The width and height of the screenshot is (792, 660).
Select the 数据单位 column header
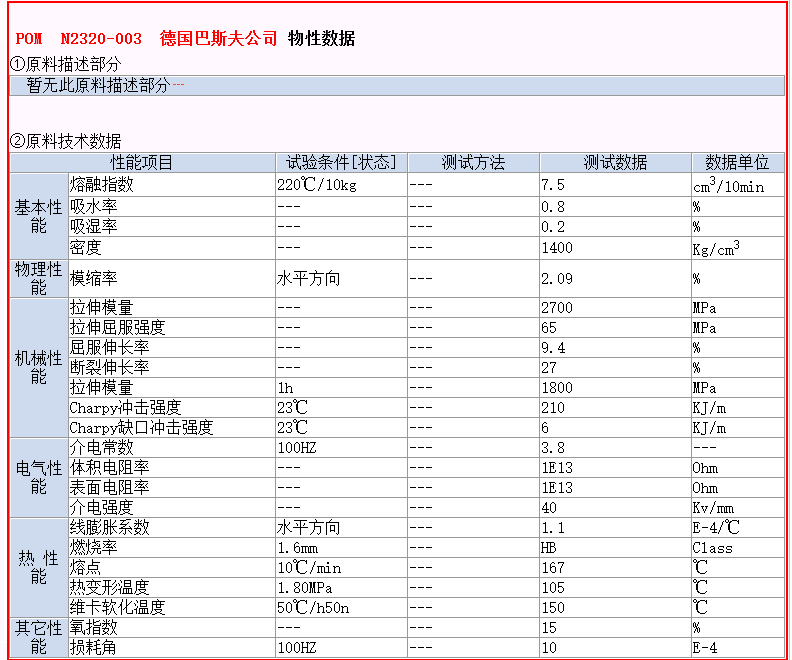tap(737, 163)
